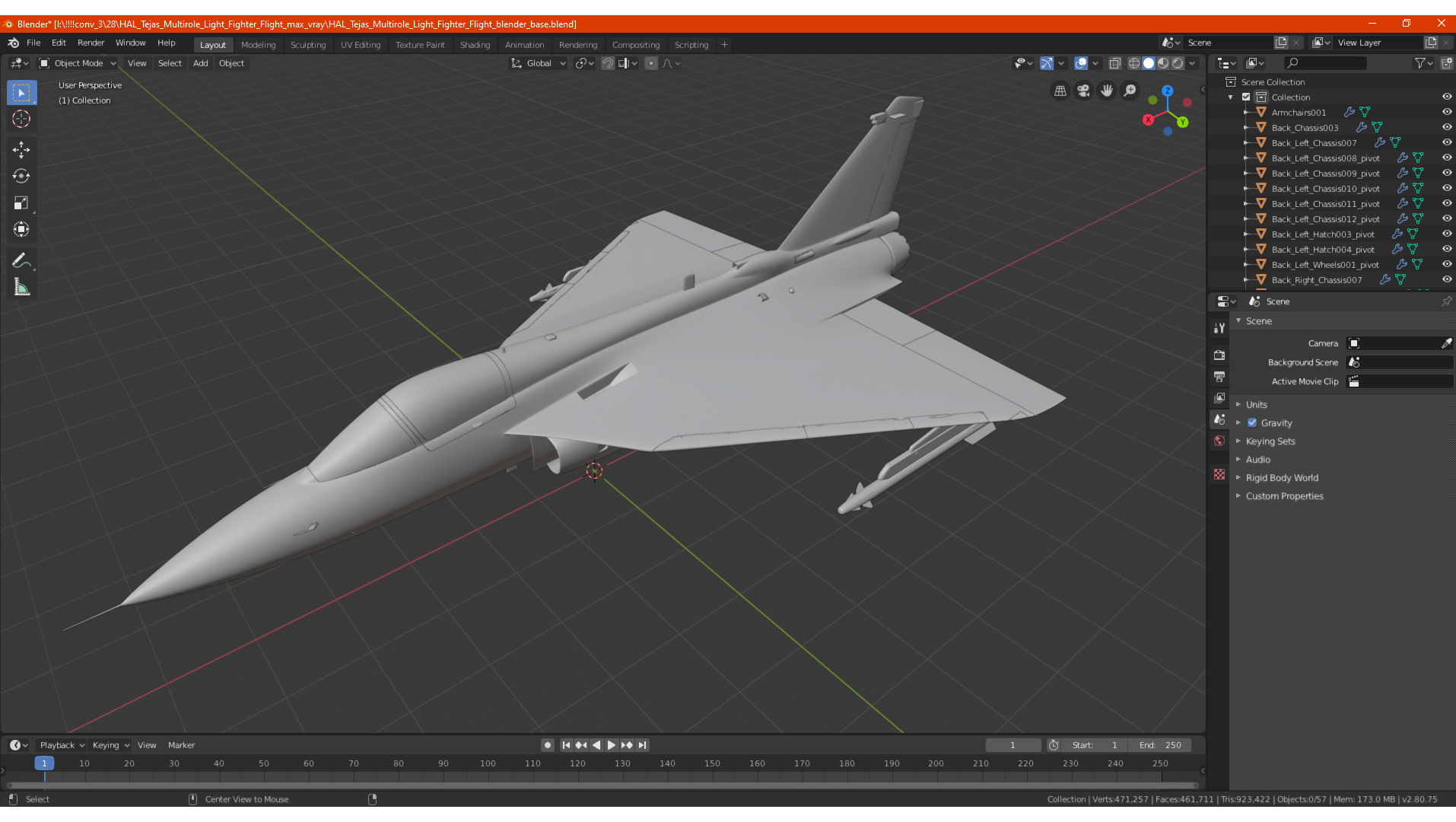Expand the Units panel
This screenshot has width=1456, height=822.
(1256, 405)
